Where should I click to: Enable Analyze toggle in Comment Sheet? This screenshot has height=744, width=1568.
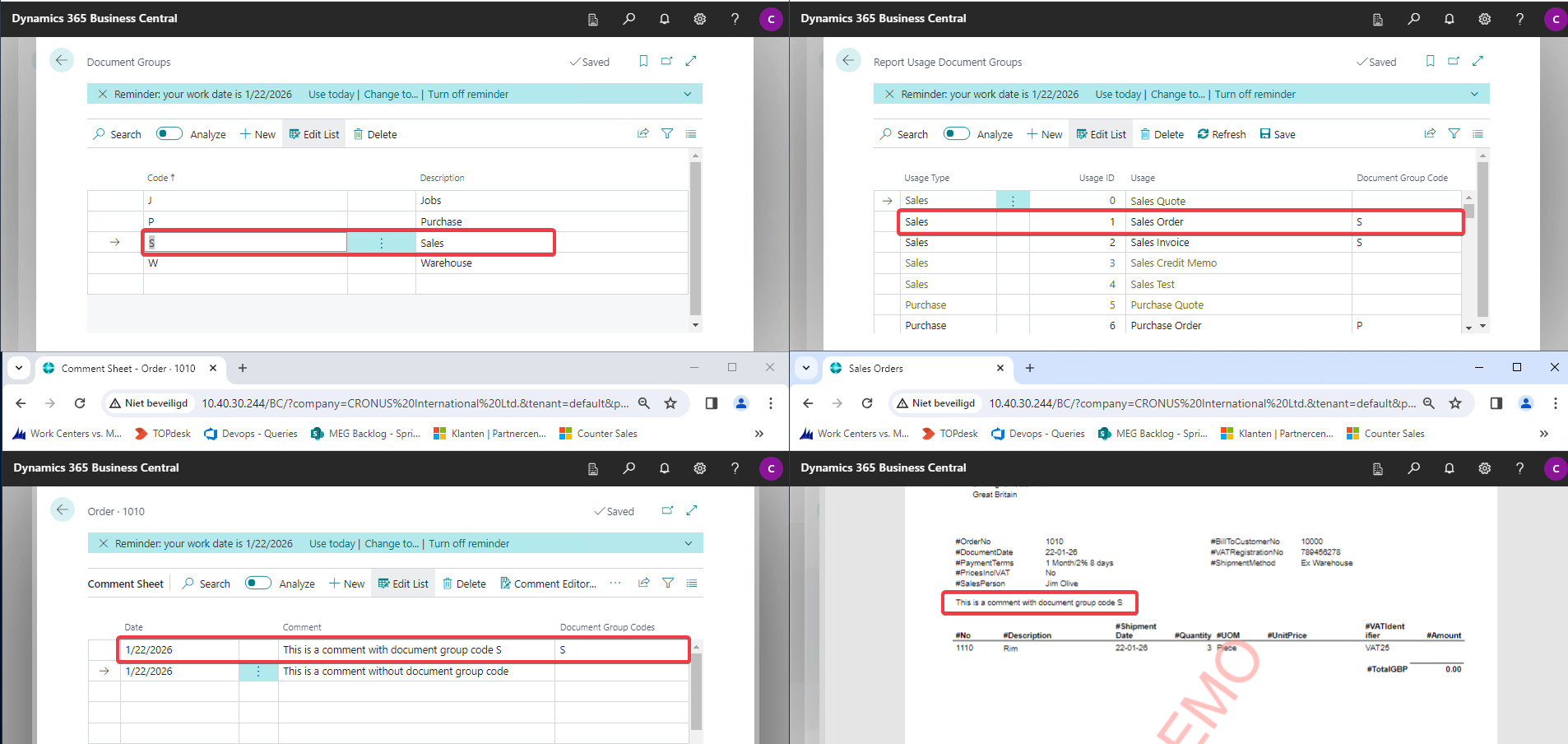pyautogui.click(x=258, y=583)
